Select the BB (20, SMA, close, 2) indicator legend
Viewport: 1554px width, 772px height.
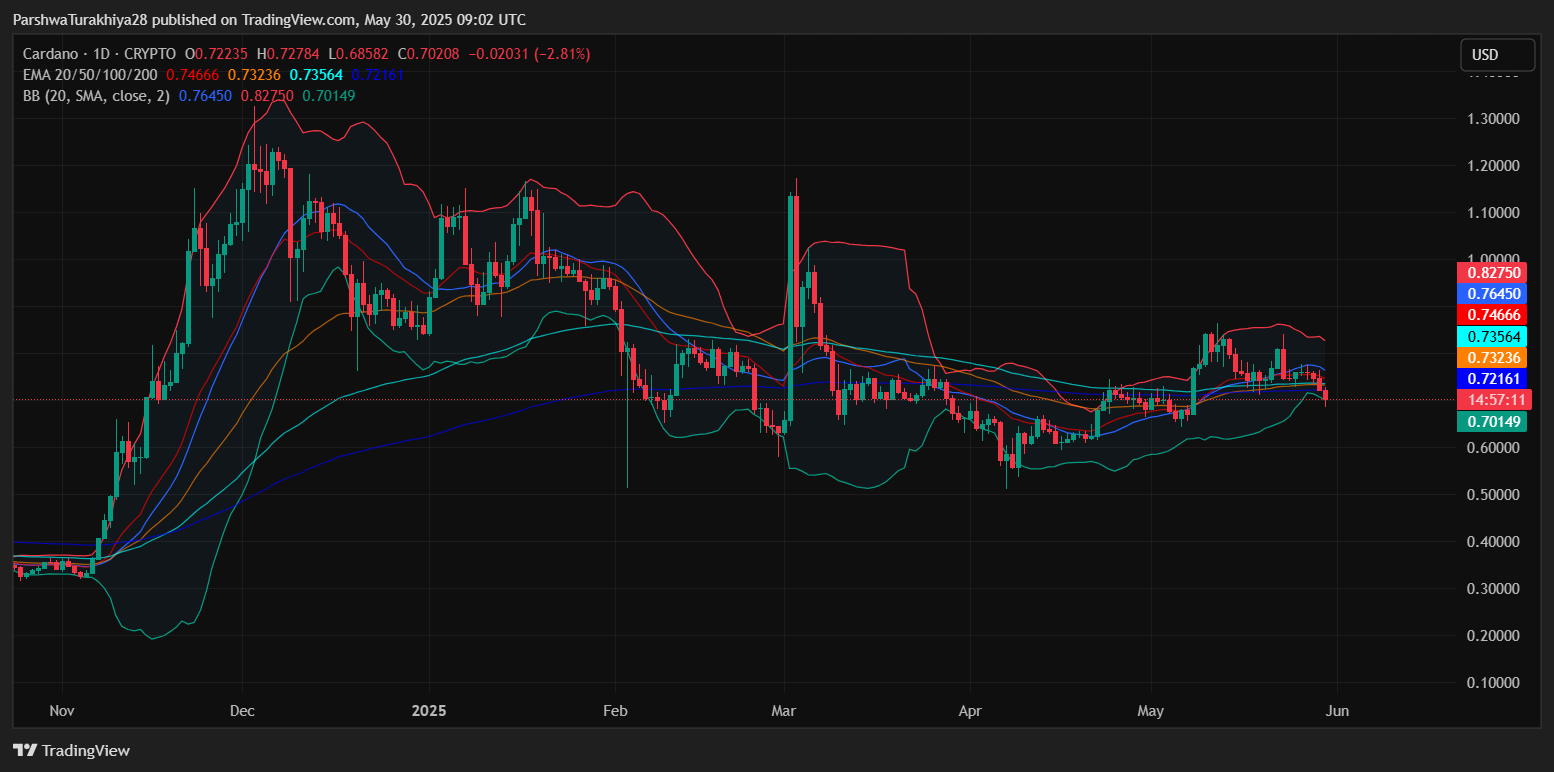pos(96,96)
